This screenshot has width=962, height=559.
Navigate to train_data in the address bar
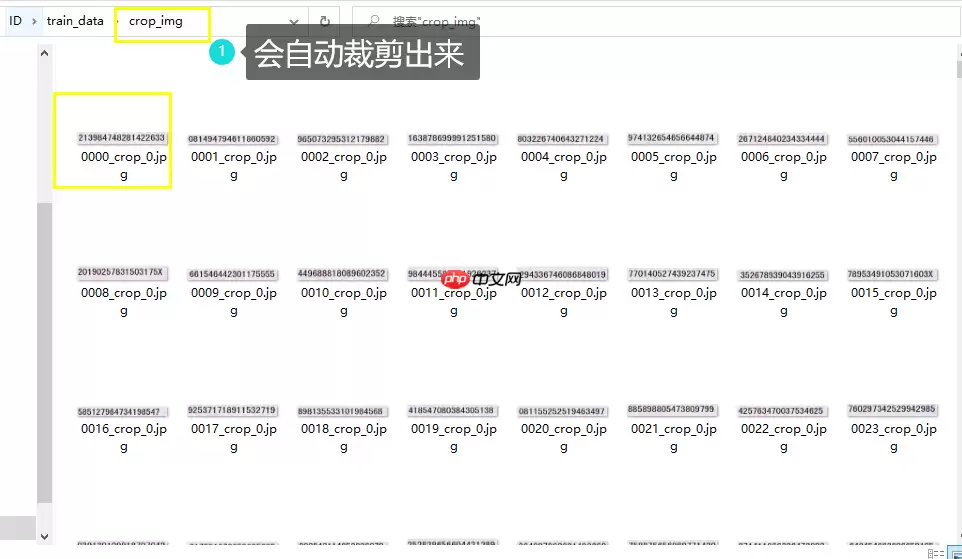coord(75,21)
